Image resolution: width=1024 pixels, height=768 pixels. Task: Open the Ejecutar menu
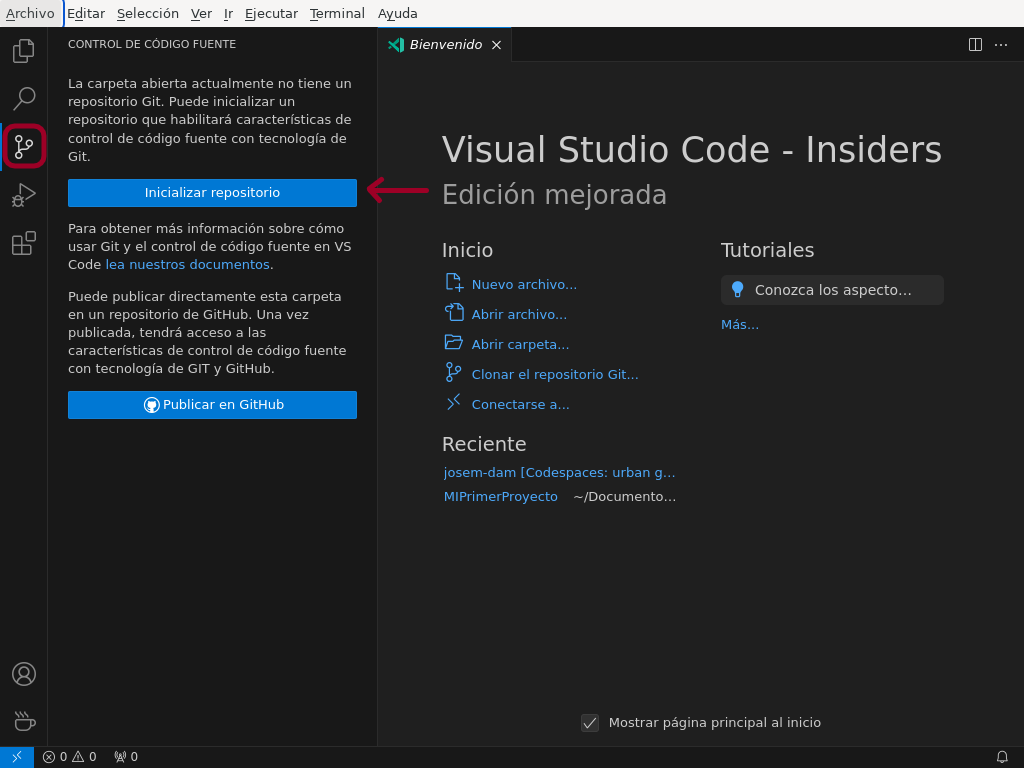(x=271, y=14)
